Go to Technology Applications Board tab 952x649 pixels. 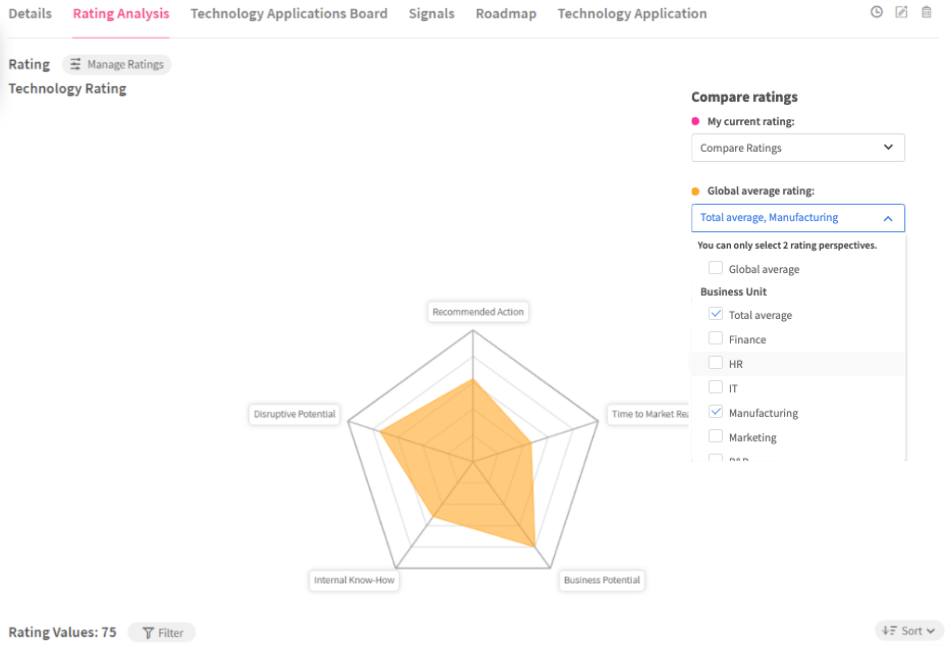point(289,14)
